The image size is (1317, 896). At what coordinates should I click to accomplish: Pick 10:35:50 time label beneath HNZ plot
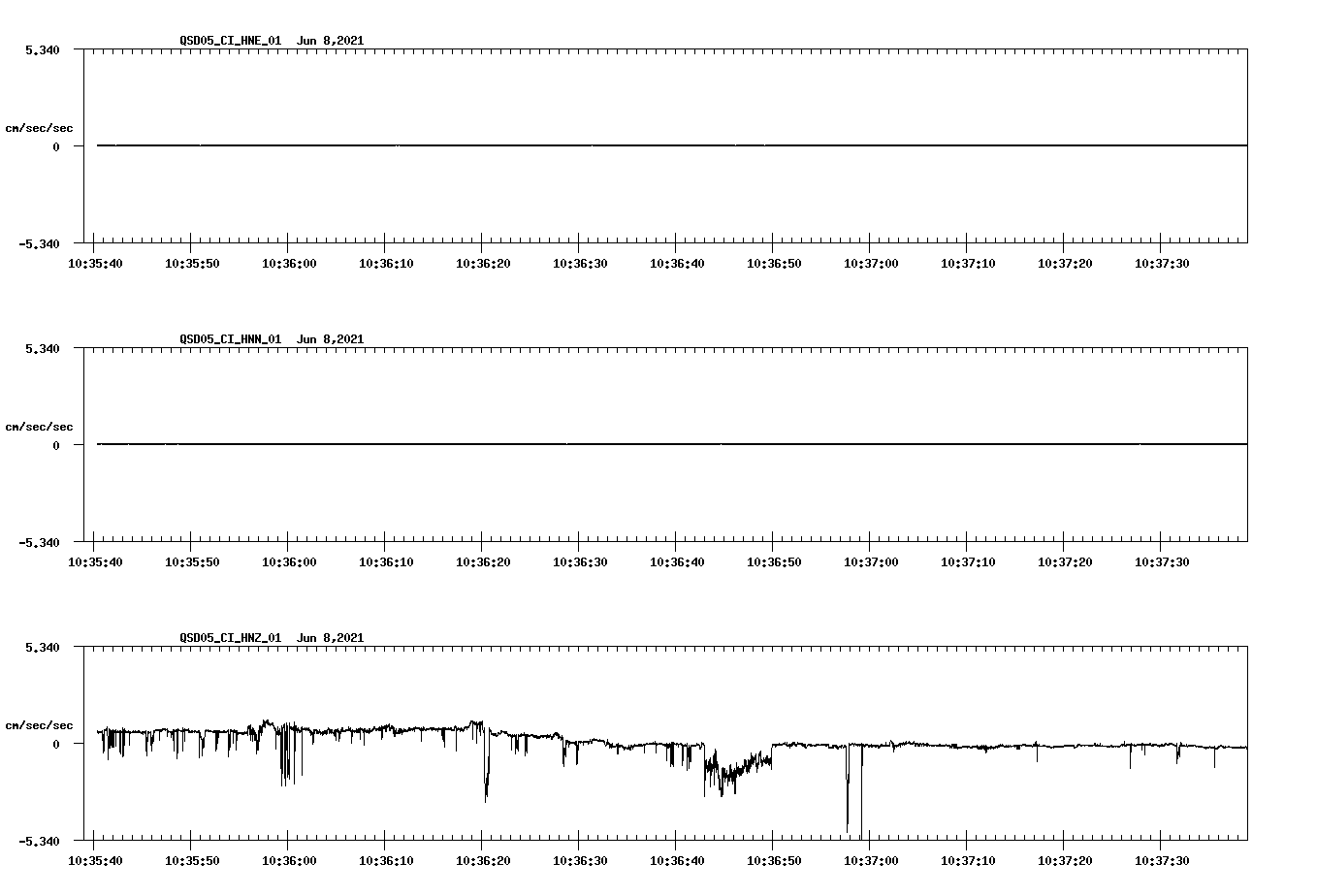pyautogui.click(x=192, y=861)
